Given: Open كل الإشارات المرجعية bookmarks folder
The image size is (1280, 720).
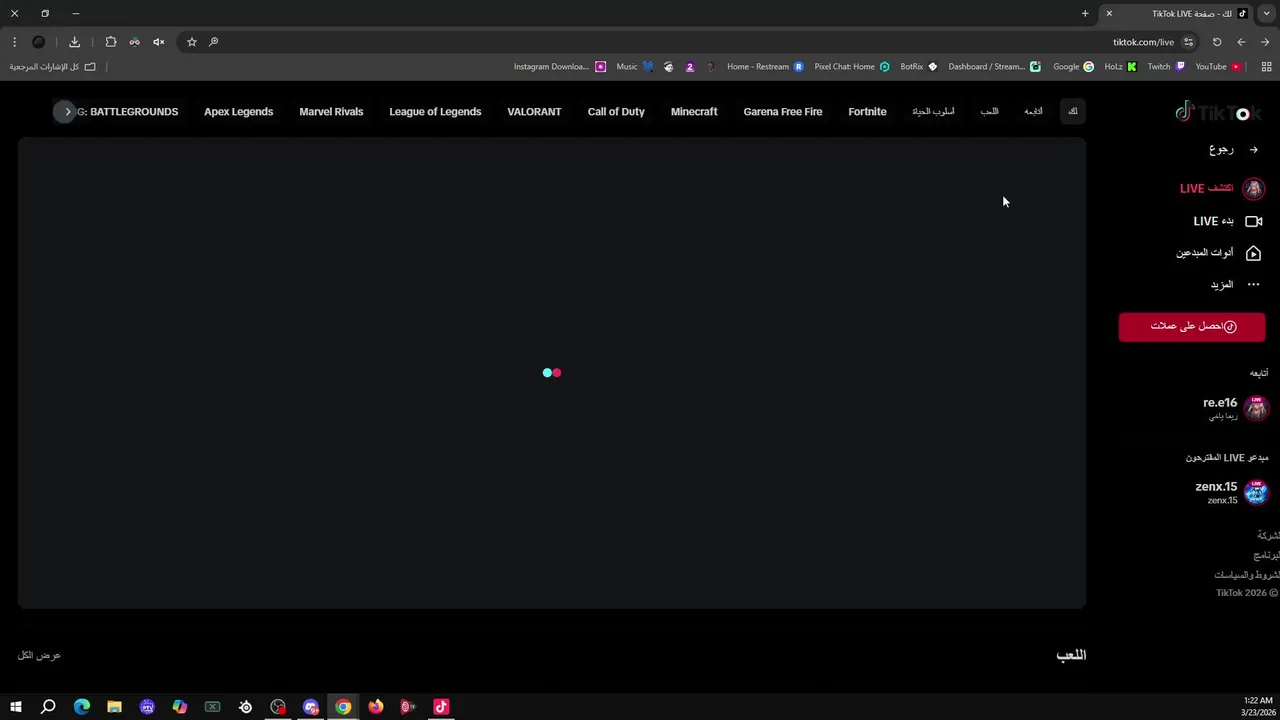Looking at the screenshot, I should pyautogui.click(x=53, y=67).
